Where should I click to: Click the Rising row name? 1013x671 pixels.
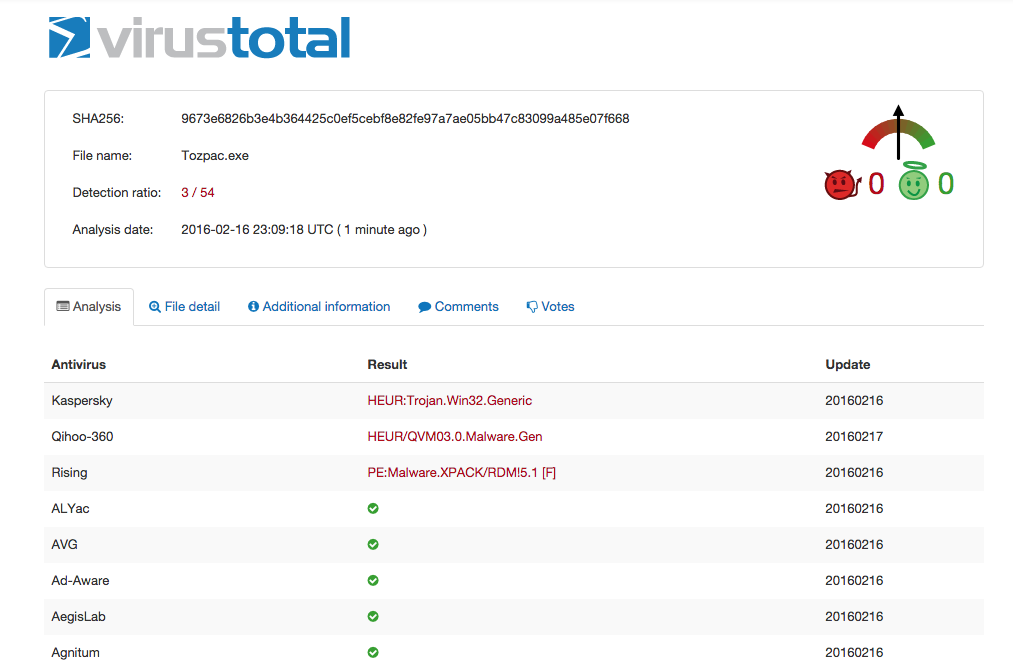click(x=70, y=473)
